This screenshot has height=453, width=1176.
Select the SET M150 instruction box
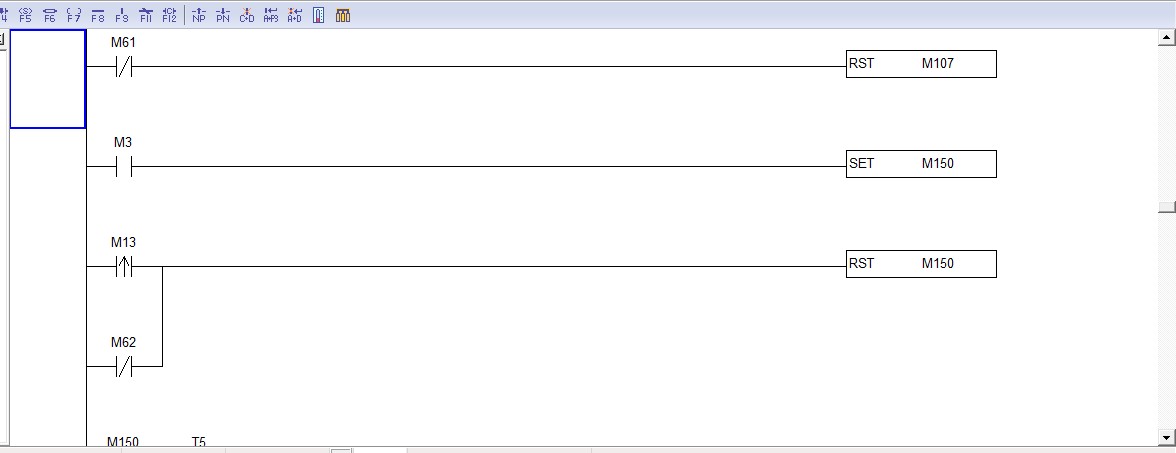[921, 164]
